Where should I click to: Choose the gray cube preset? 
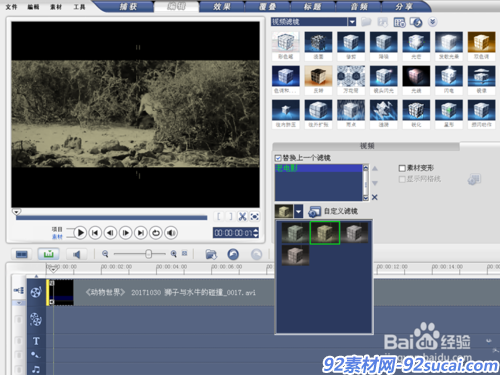click(x=355, y=233)
